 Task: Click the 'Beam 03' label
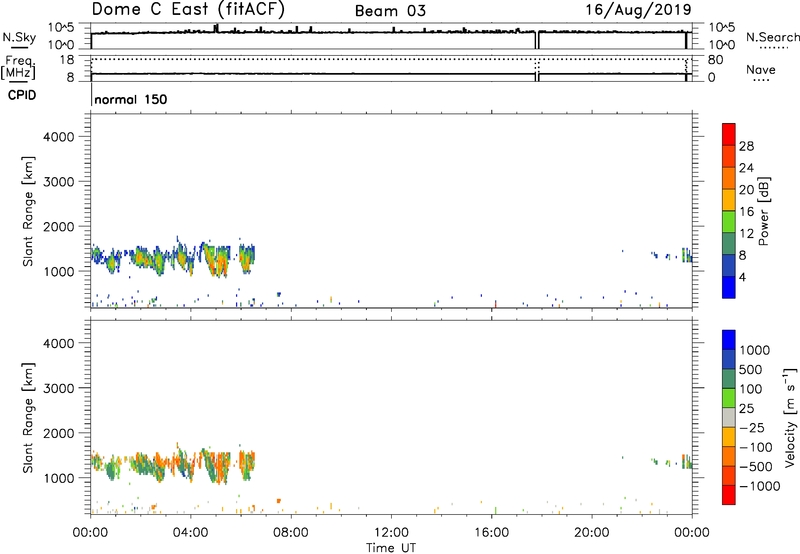point(390,11)
